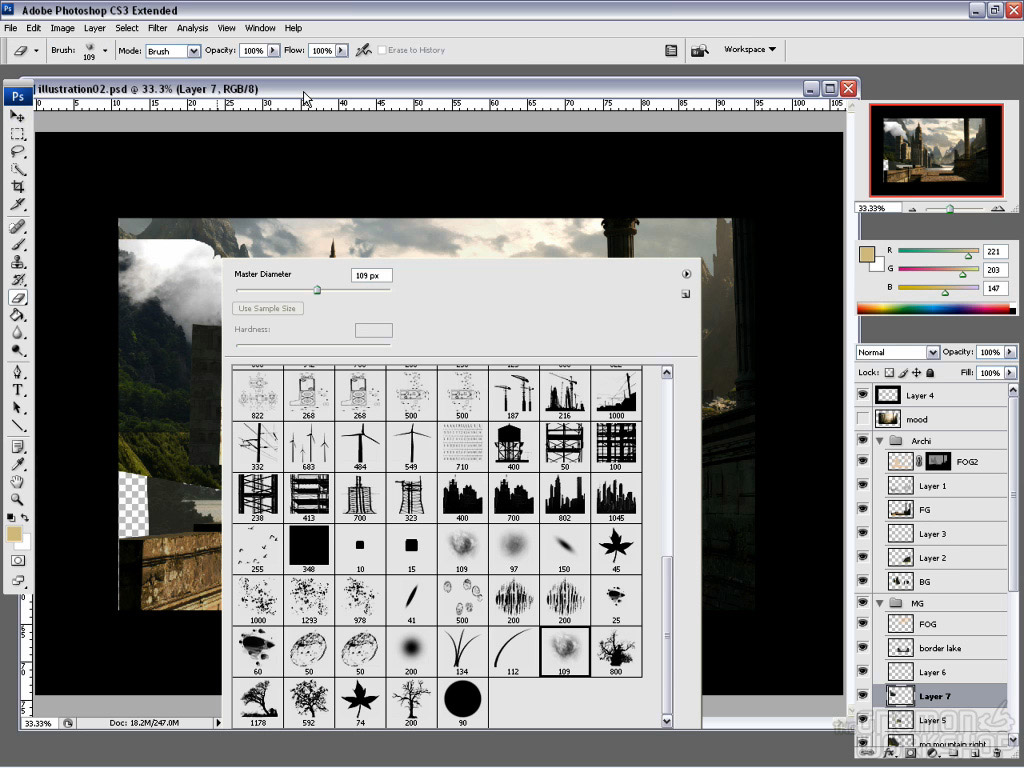Pick the Type tool
Image resolution: width=1024 pixels, height=768 pixels.
pyautogui.click(x=18, y=390)
